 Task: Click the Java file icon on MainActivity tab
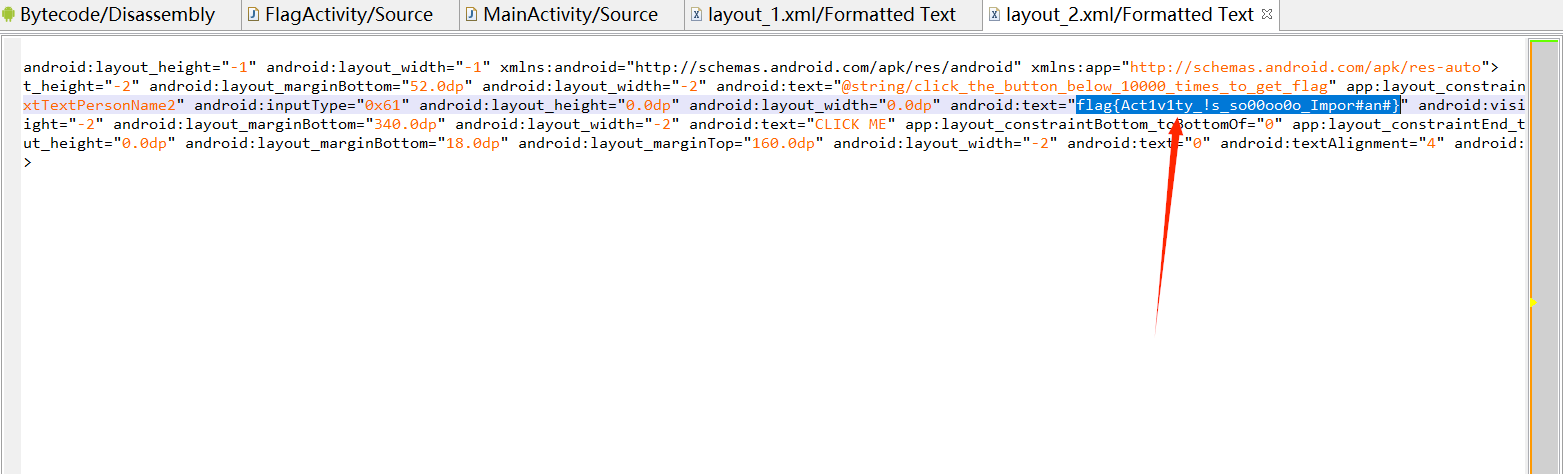(x=471, y=15)
